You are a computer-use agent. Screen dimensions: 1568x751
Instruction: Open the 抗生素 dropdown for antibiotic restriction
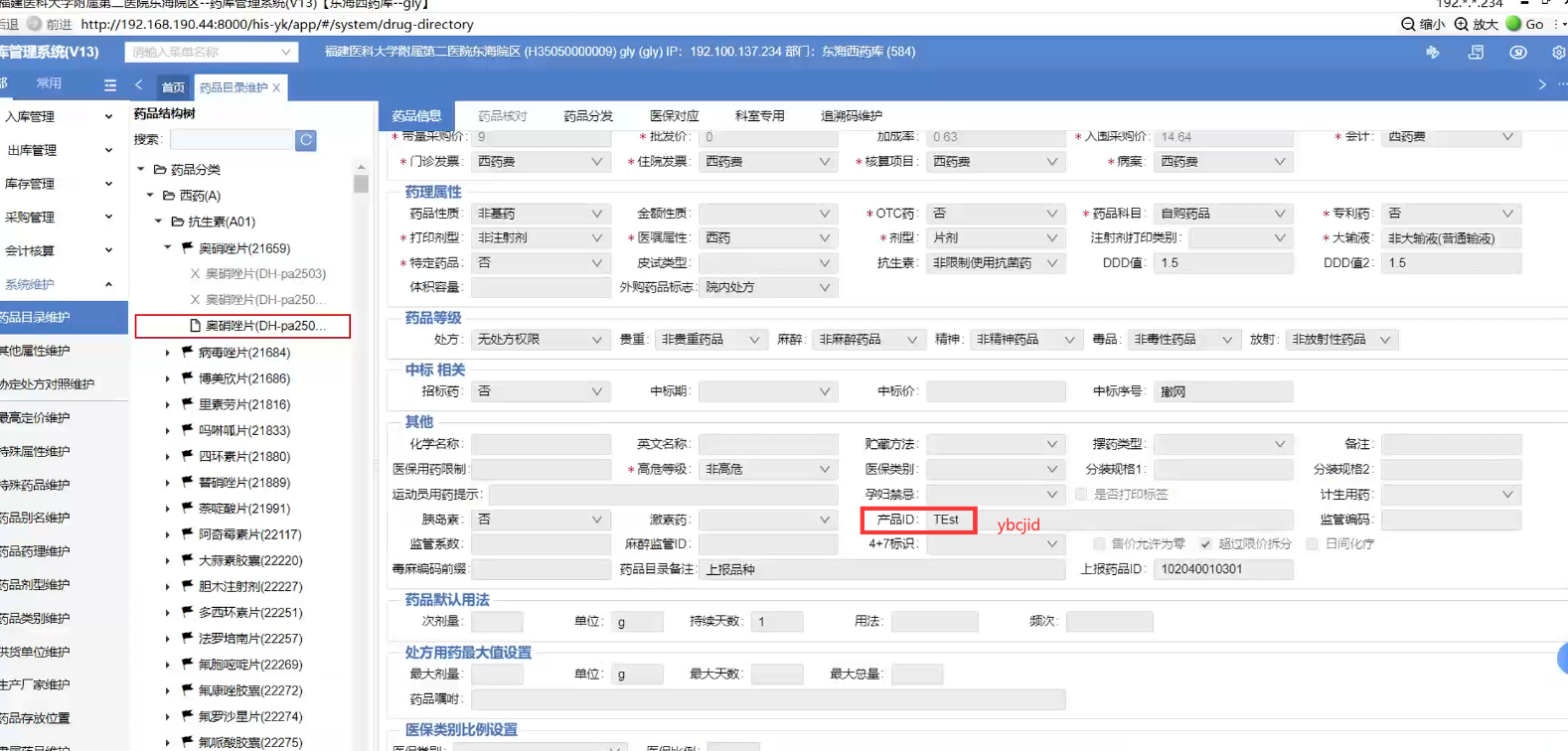(x=996, y=263)
